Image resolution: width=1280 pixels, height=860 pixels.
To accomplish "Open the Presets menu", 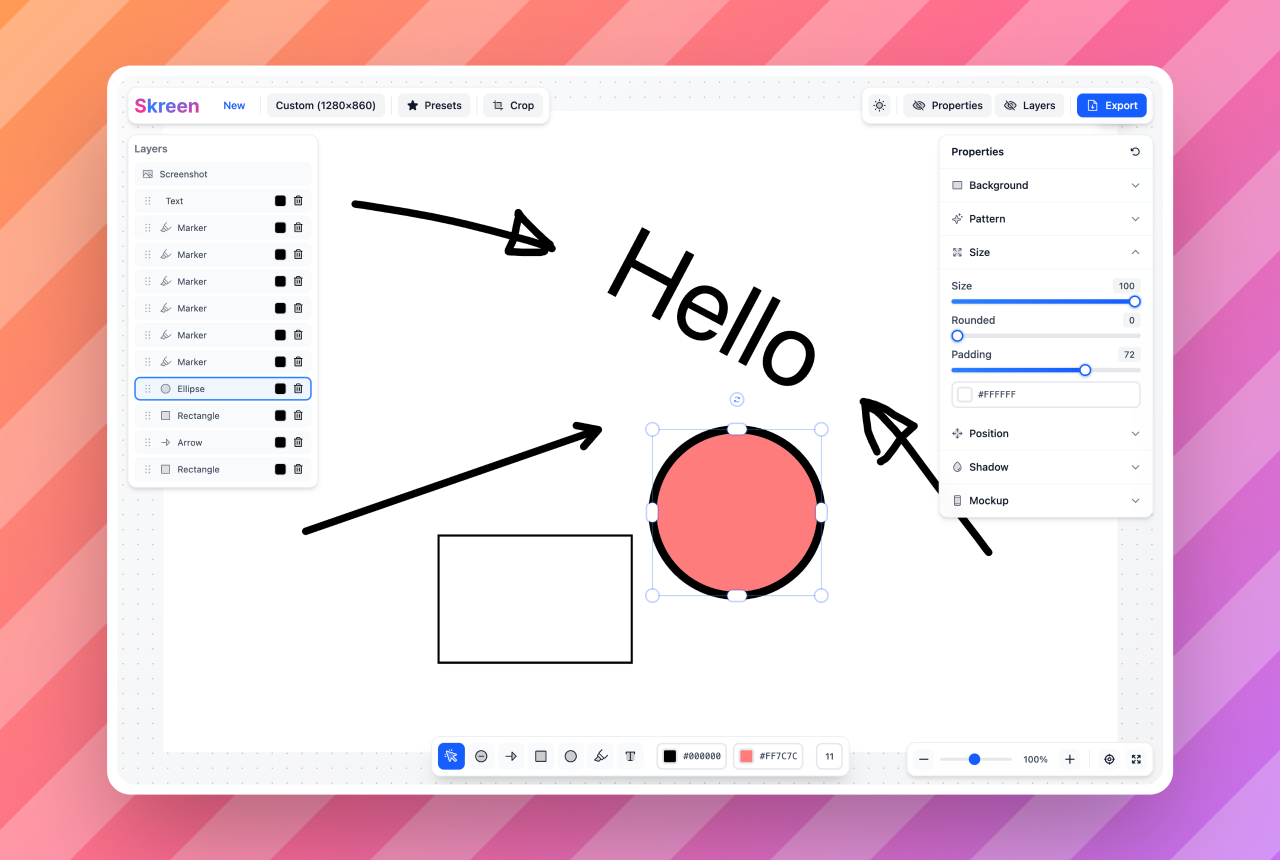I will point(434,105).
